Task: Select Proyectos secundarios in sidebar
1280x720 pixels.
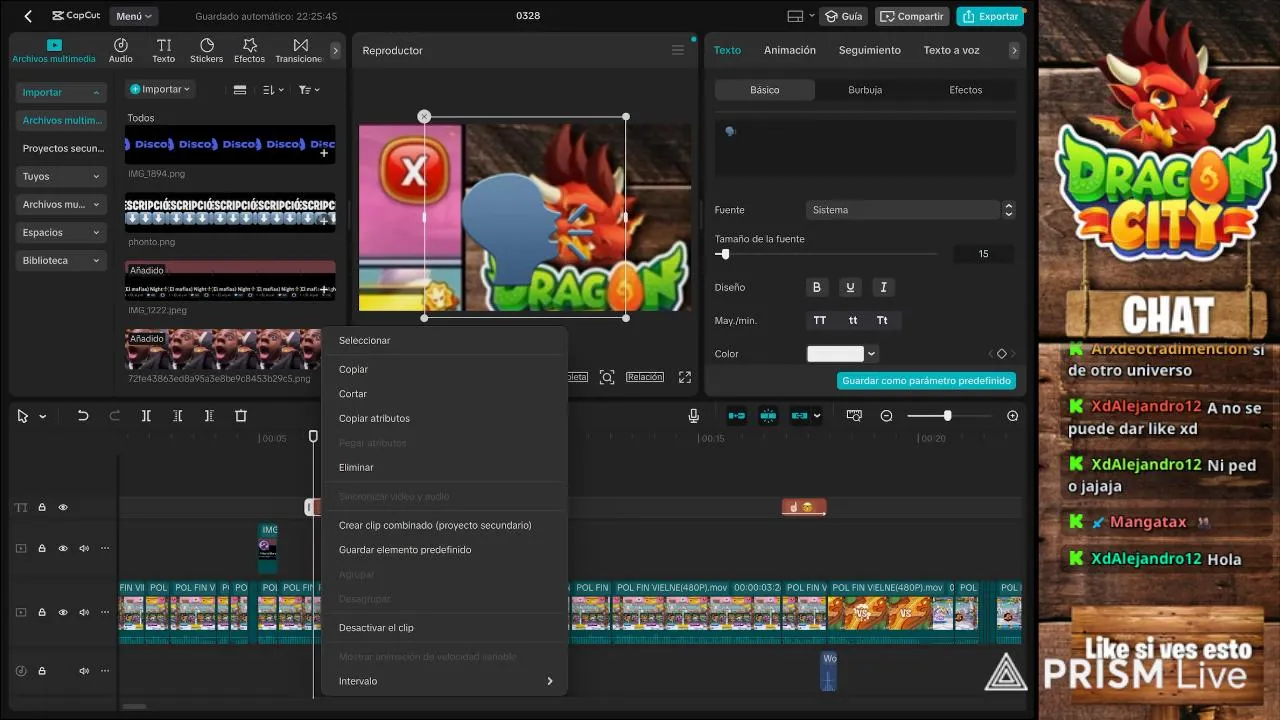Action: click(61, 148)
